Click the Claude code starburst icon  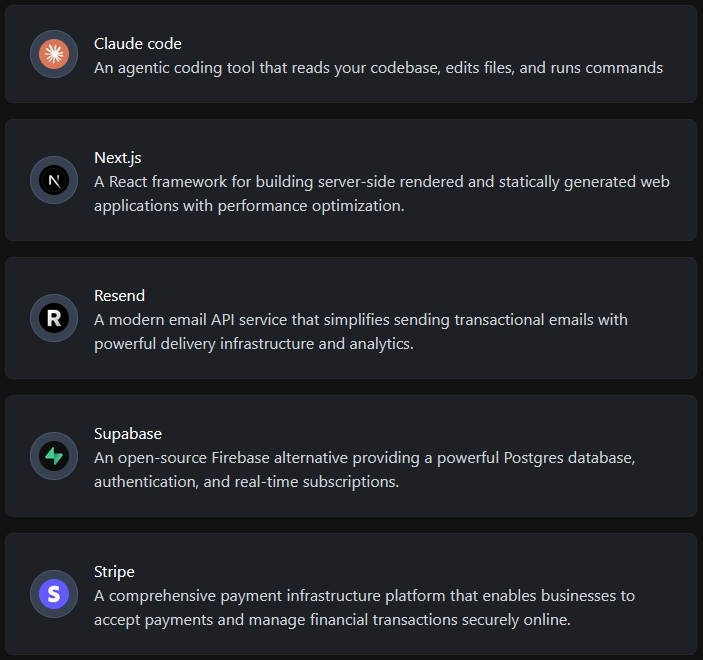click(x=54, y=55)
